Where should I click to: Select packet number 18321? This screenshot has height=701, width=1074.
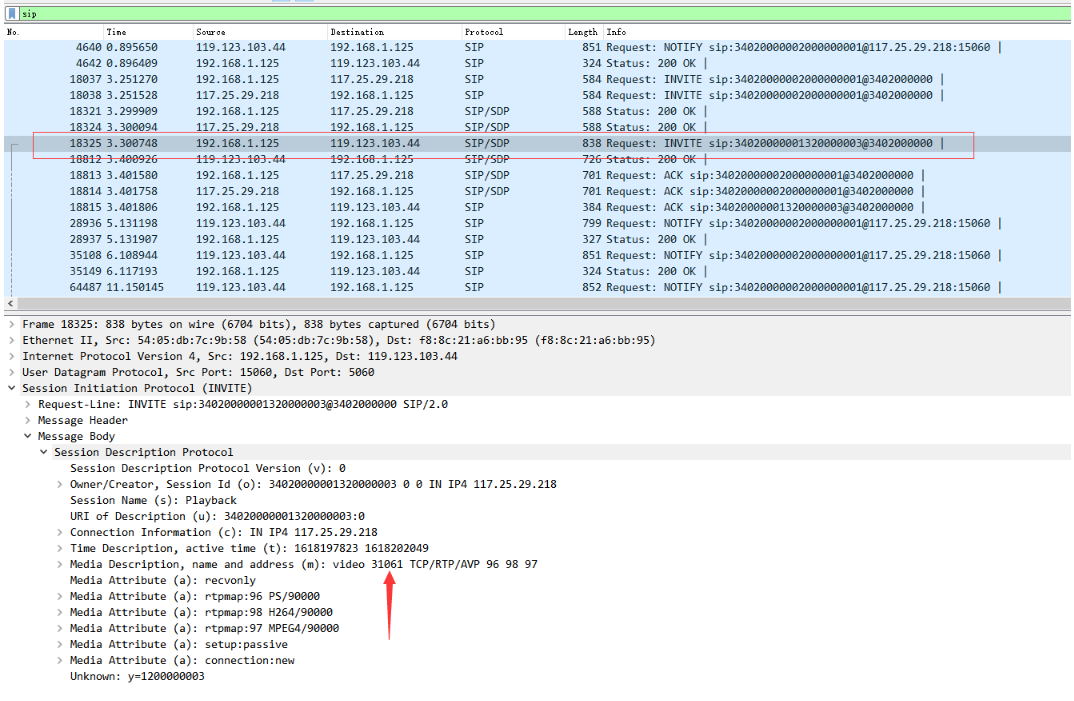(x=537, y=111)
